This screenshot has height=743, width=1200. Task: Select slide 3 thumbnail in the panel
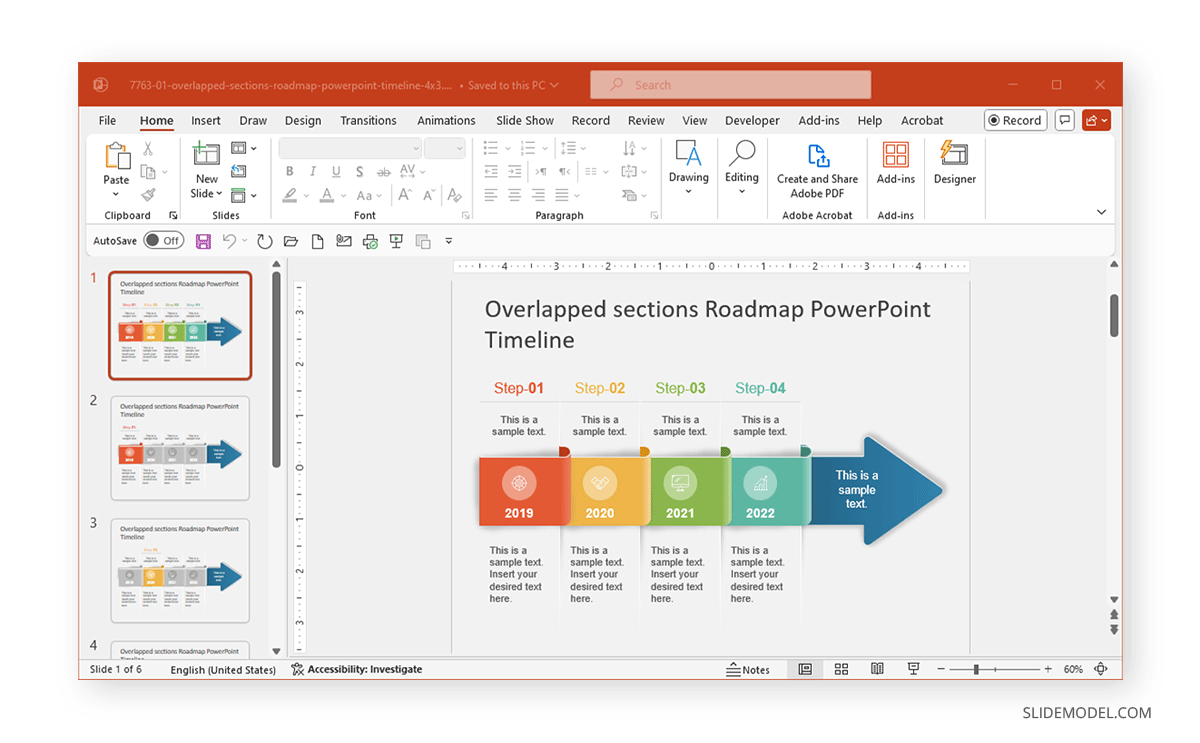click(x=180, y=570)
